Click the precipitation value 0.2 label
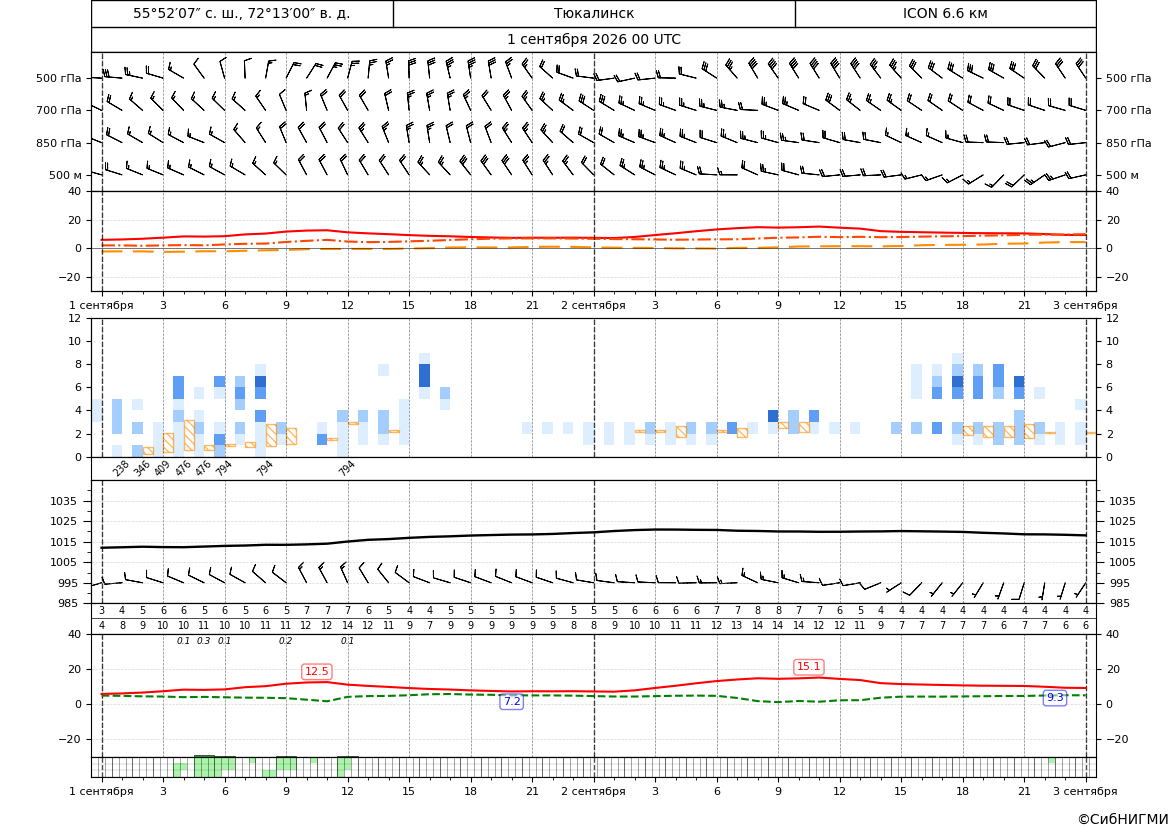This screenshot has width=1169, height=827. [286, 641]
